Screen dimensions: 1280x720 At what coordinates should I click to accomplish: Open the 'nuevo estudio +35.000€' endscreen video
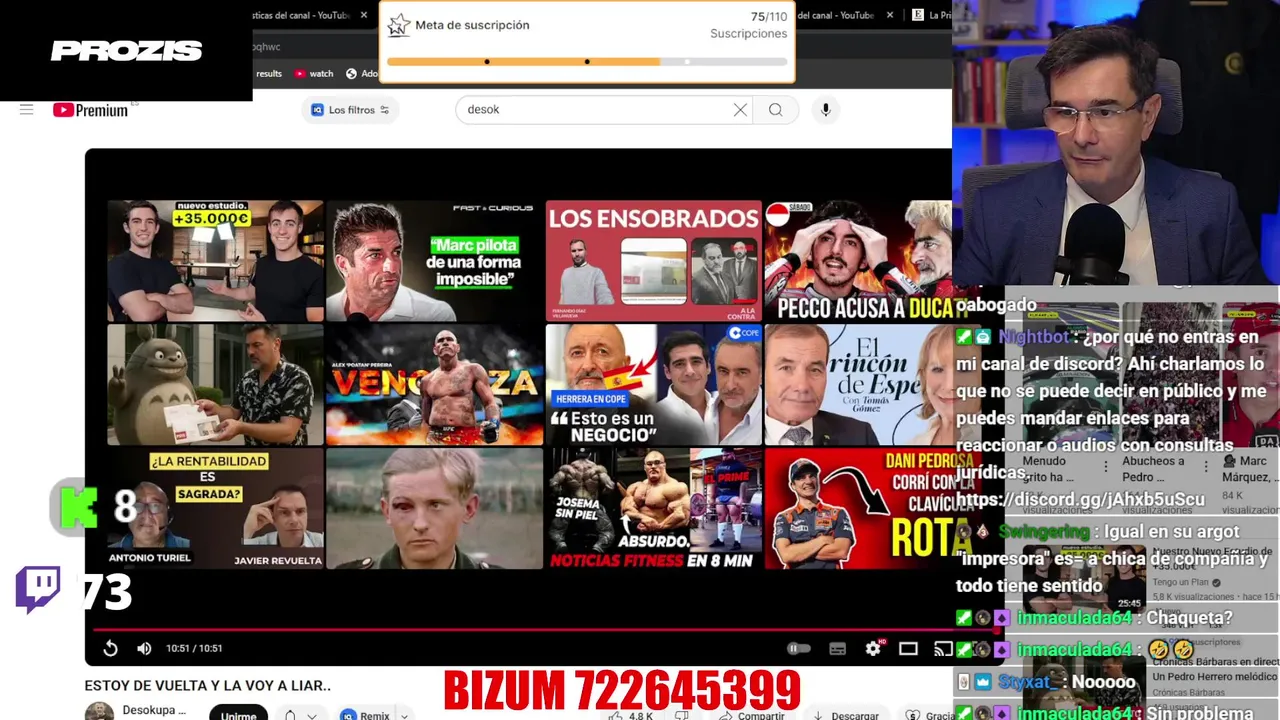[x=215, y=260]
